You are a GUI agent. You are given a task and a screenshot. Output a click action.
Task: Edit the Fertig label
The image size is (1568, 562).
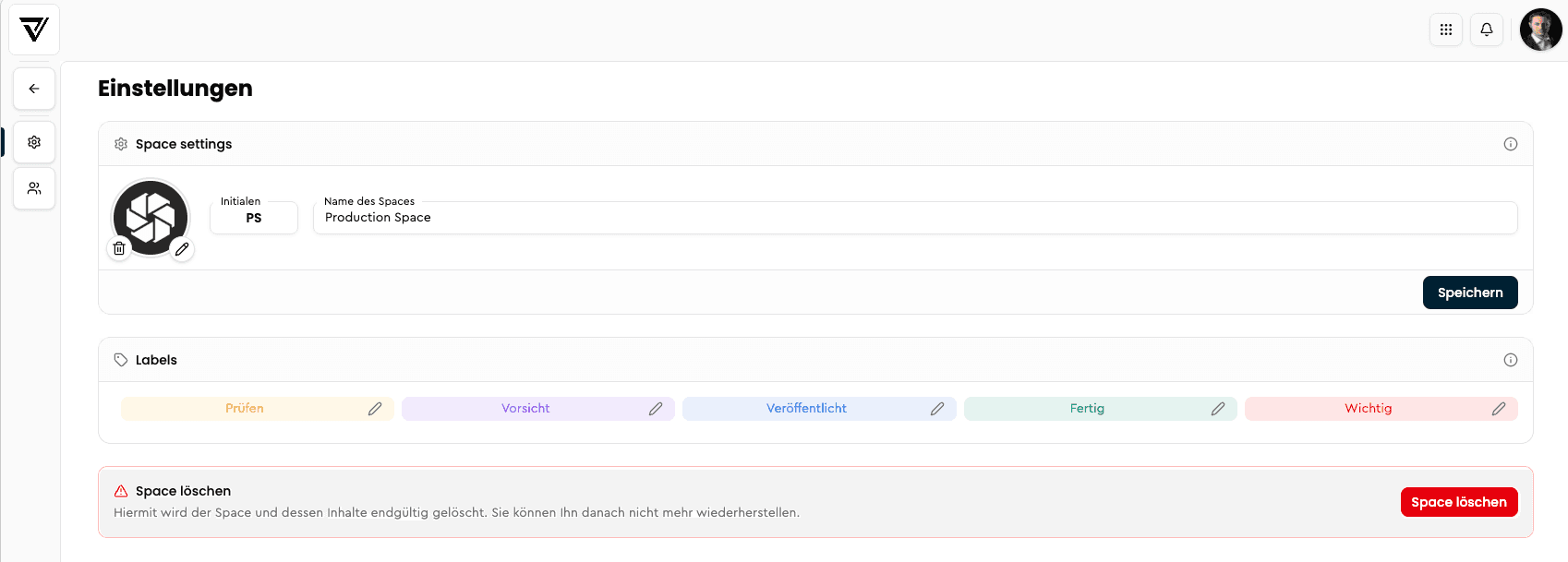1218,409
